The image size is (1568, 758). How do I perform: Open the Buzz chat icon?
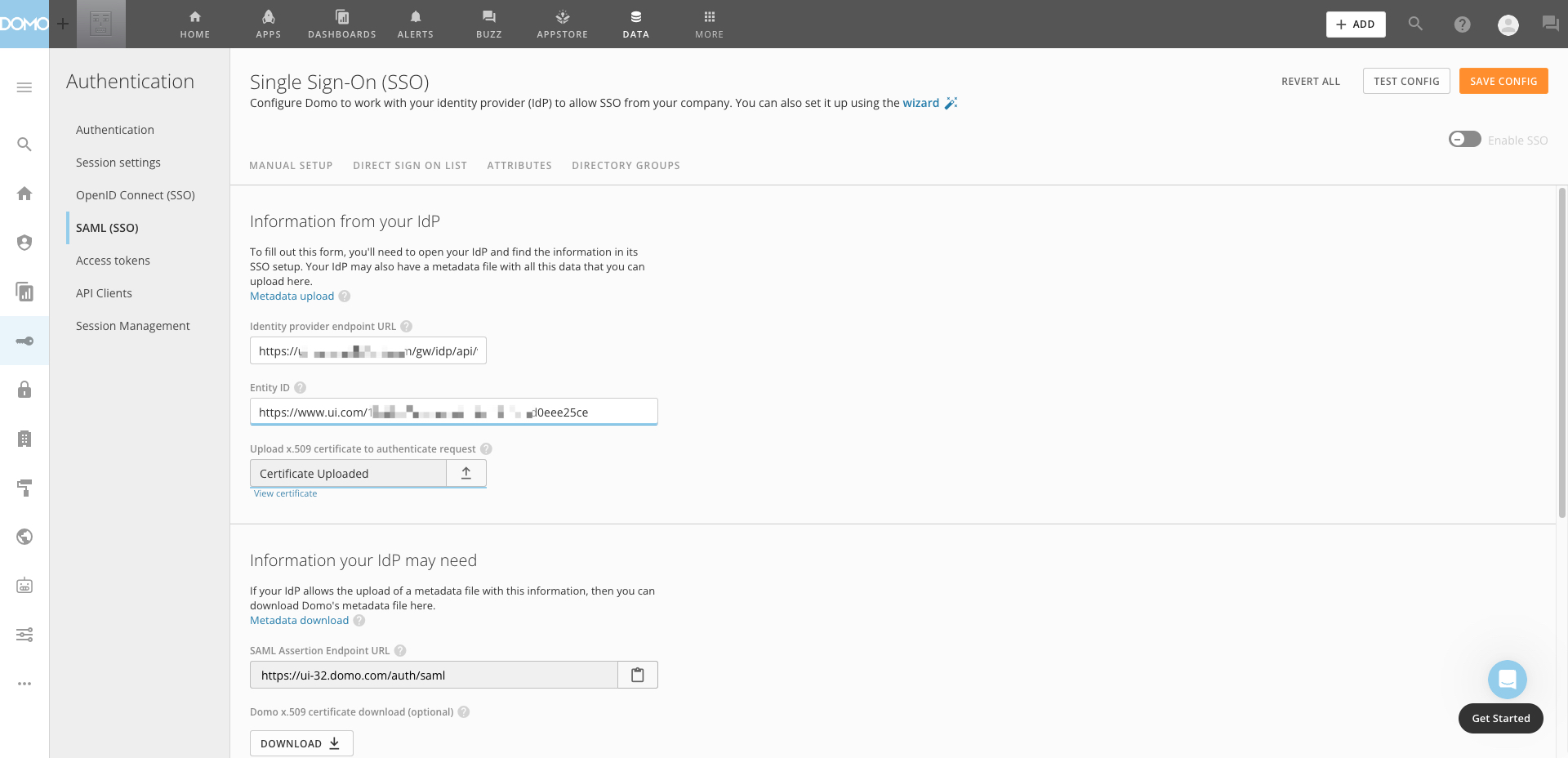click(x=488, y=23)
